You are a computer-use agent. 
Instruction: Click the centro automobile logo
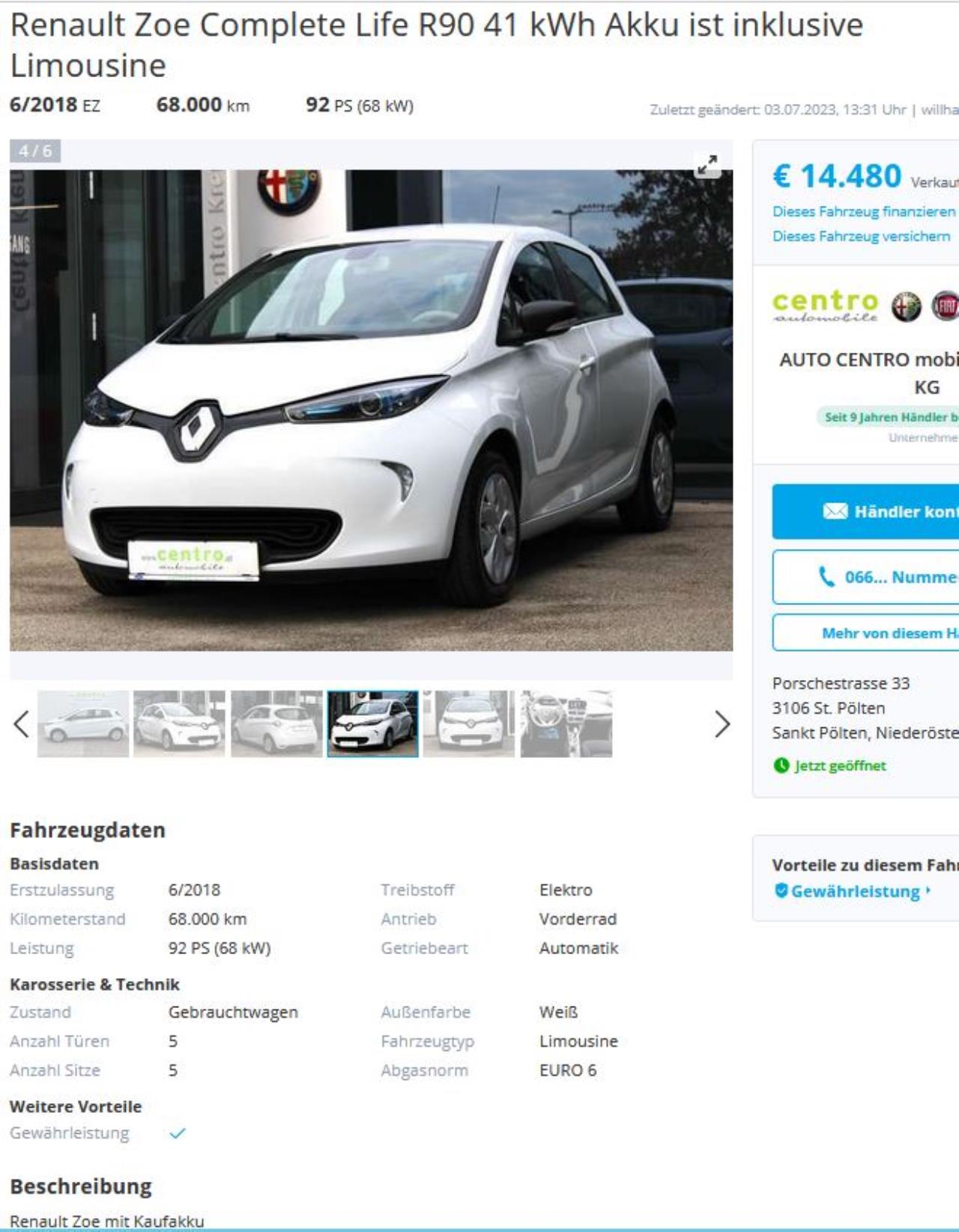(x=825, y=306)
